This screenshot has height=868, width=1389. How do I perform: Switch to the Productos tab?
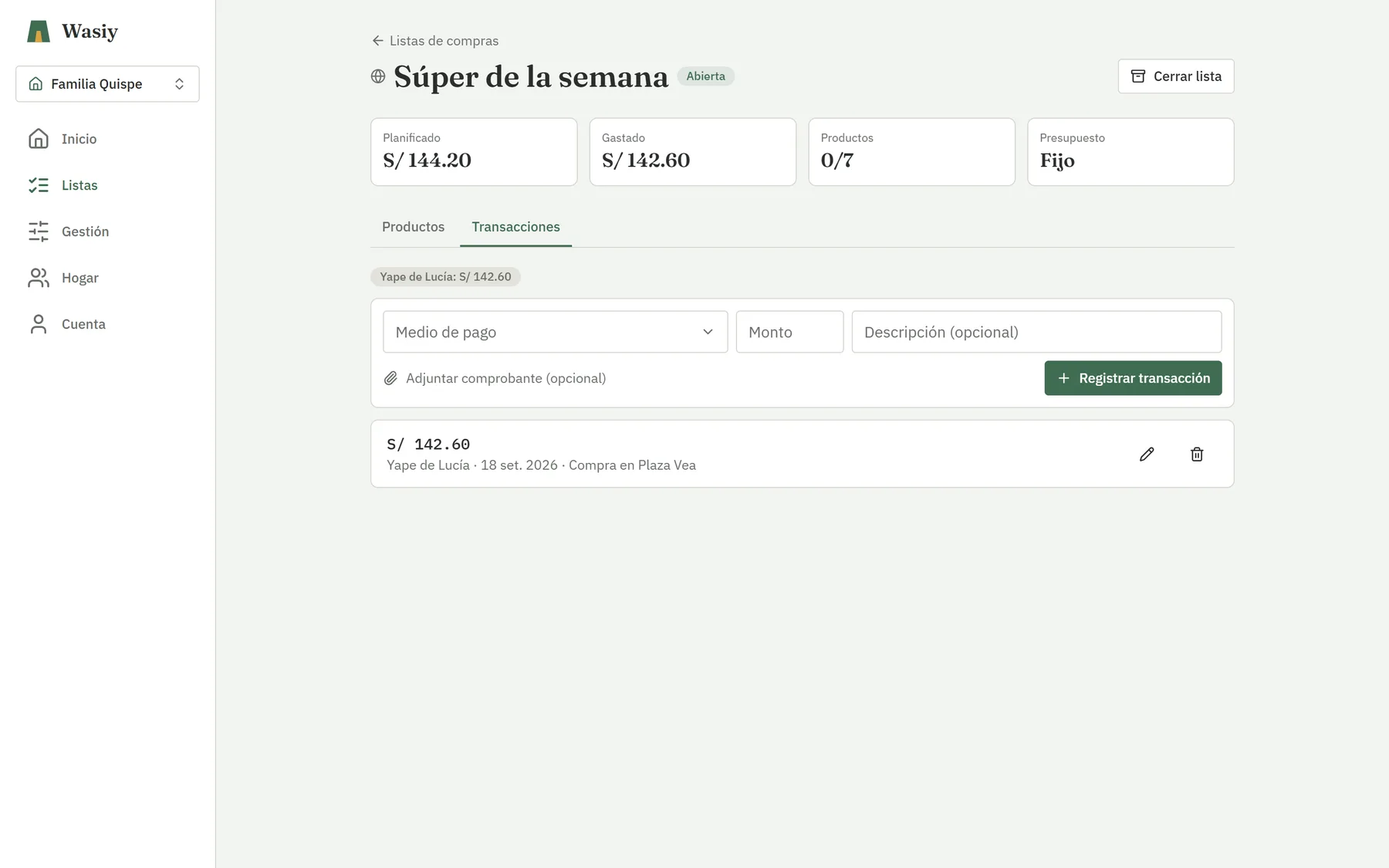414,227
